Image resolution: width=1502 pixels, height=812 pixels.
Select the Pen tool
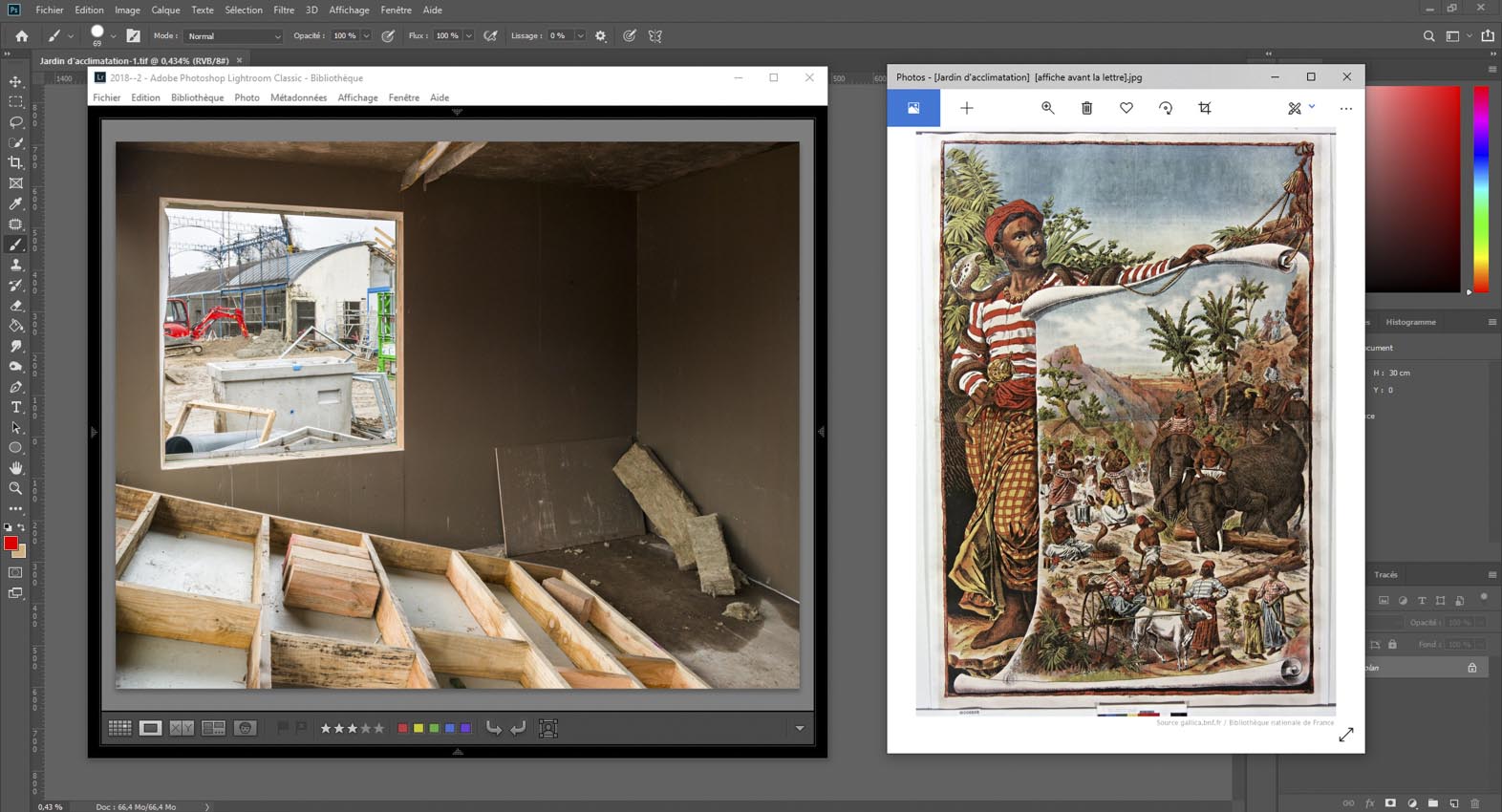point(15,387)
